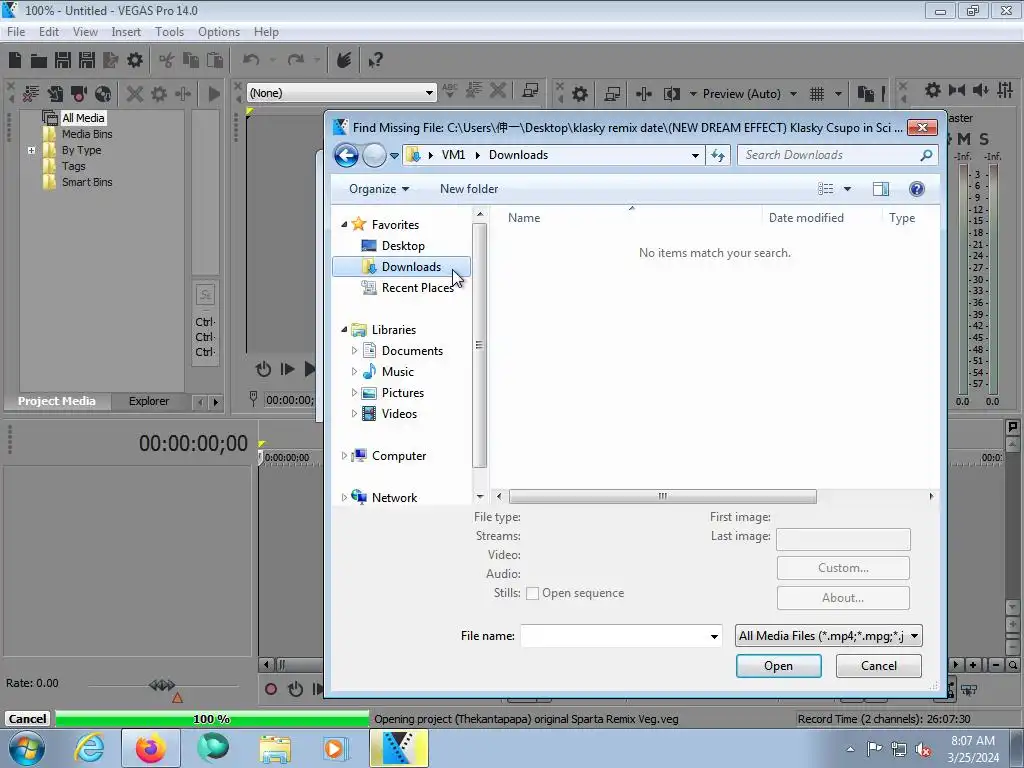Click the Start Preview play icon in Project Media
Screen dimensions: 1024x768
coord(214,93)
